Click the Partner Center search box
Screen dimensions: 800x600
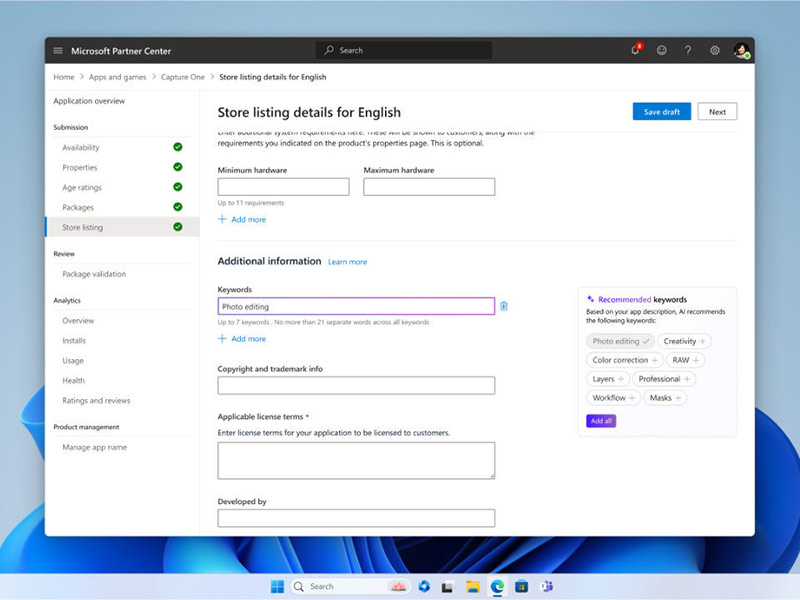tap(404, 50)
